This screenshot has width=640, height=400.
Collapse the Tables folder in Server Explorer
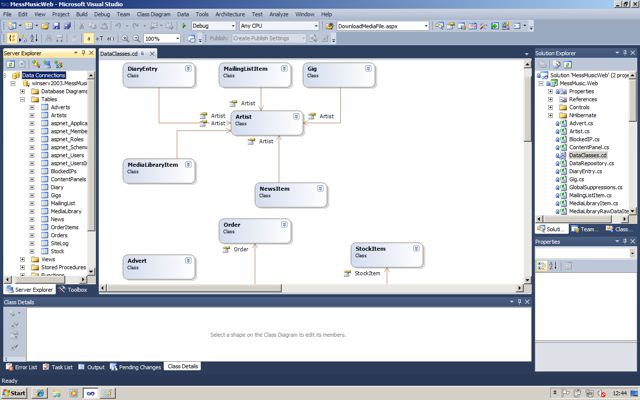coord(22,99)
